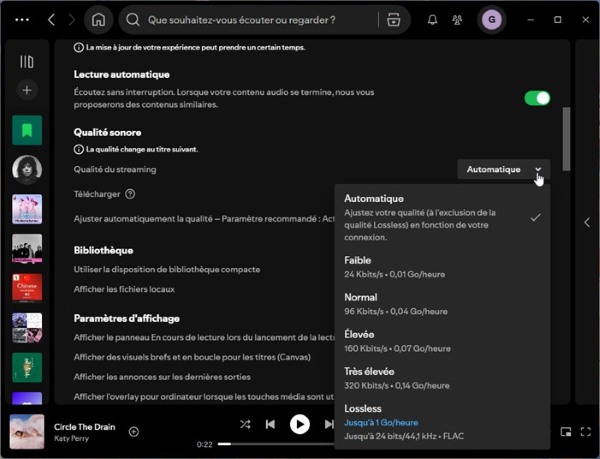Add Circle The Drain to liked songs
Image resolution: width=600 pixels, height=459 pixels.
(x=134, y=432)
